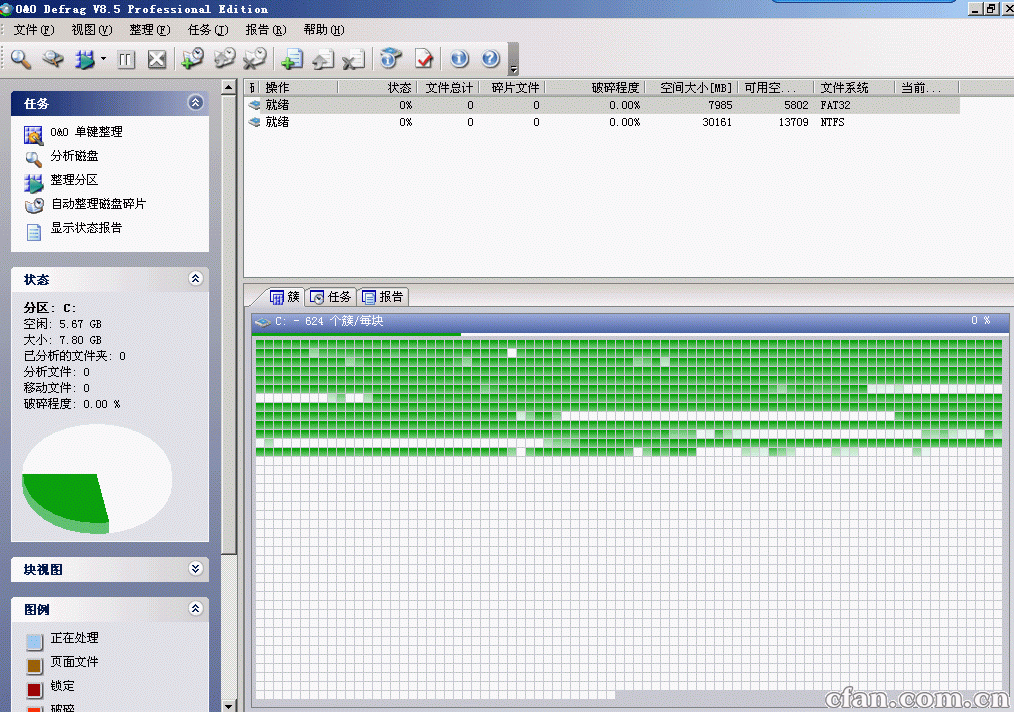This screenshot has width=1014, height=712.
Task: Open 自动整理磁盘碎片 task
Action: [x=98, y=204]
